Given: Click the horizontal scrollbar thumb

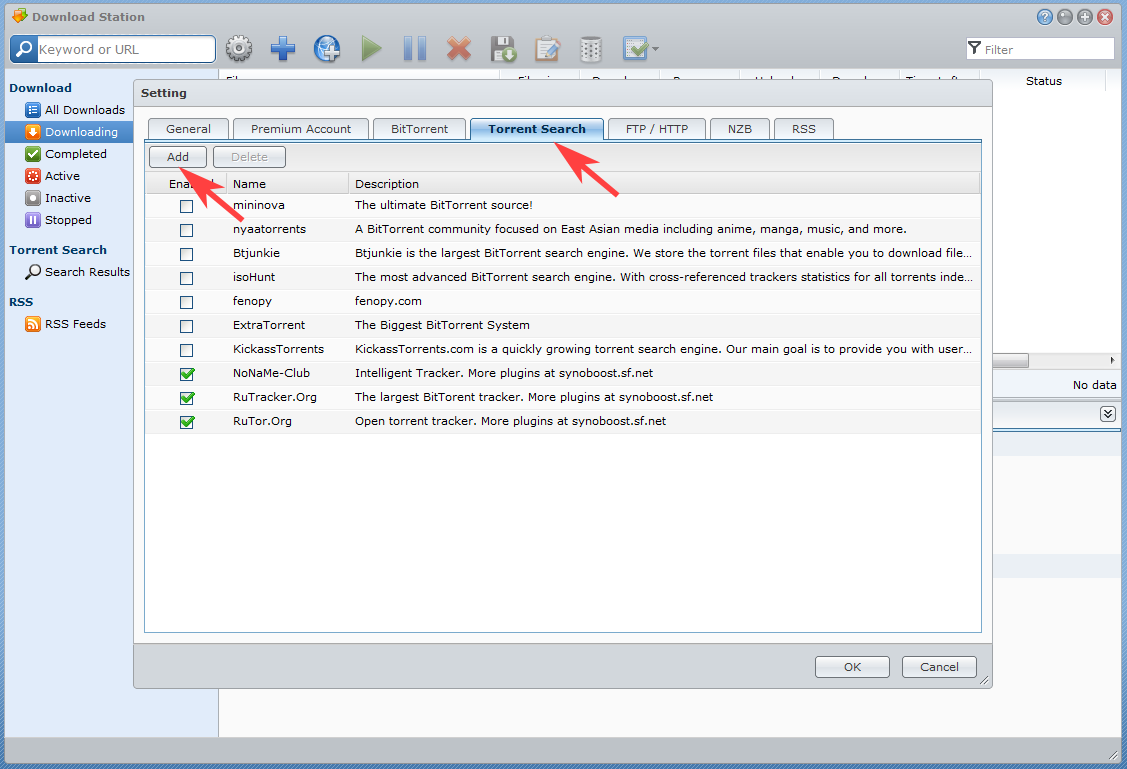Looking at the screenshot, I should point(1011,361).
